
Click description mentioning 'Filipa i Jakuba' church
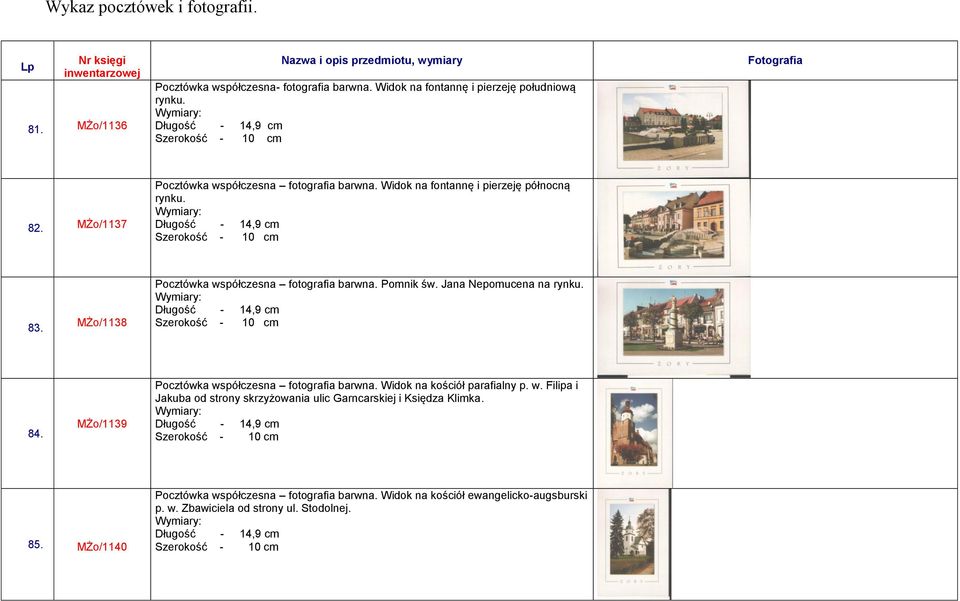click(x=367, y=392)
